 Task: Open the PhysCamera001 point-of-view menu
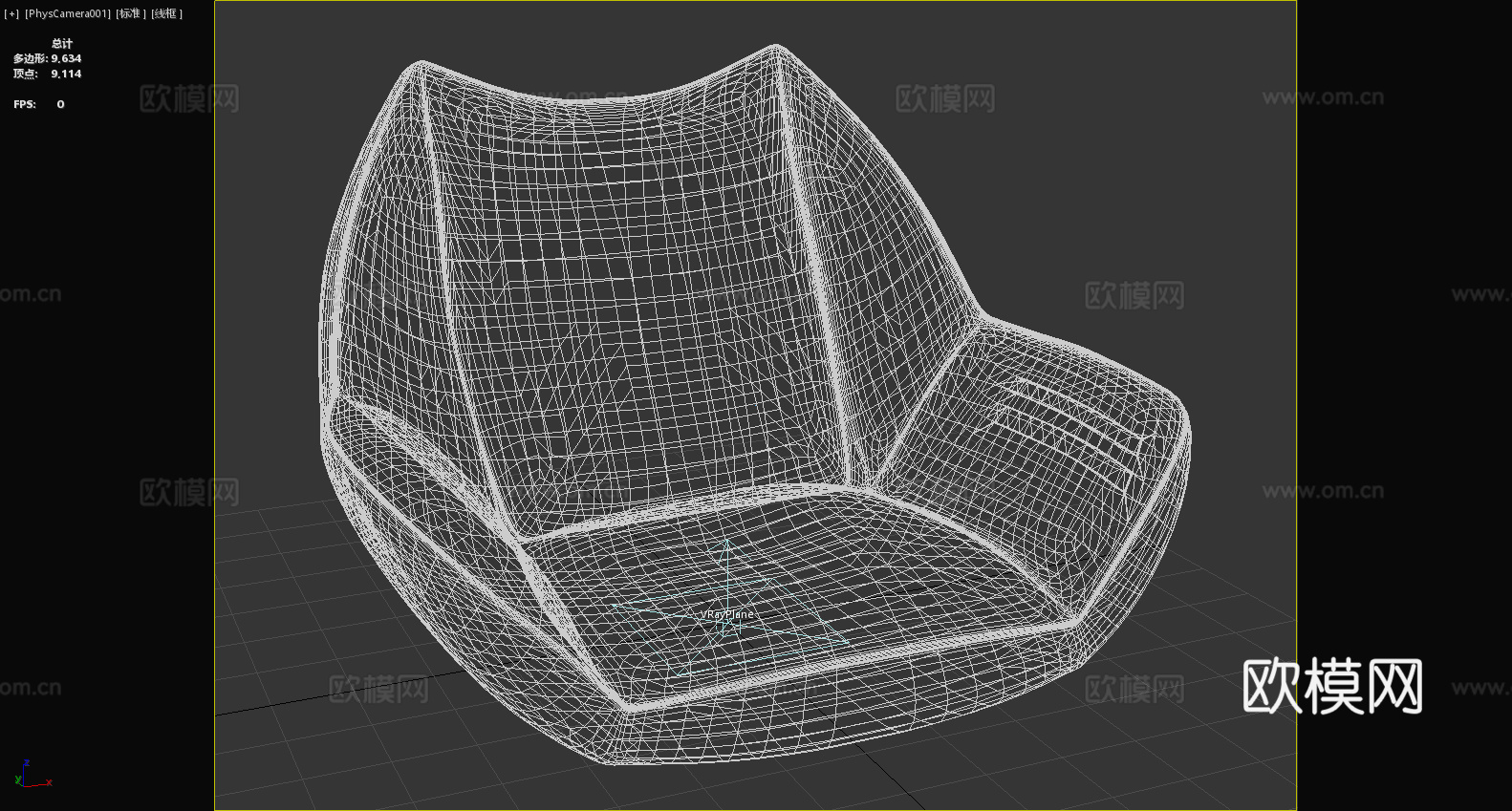click(68, 13)
